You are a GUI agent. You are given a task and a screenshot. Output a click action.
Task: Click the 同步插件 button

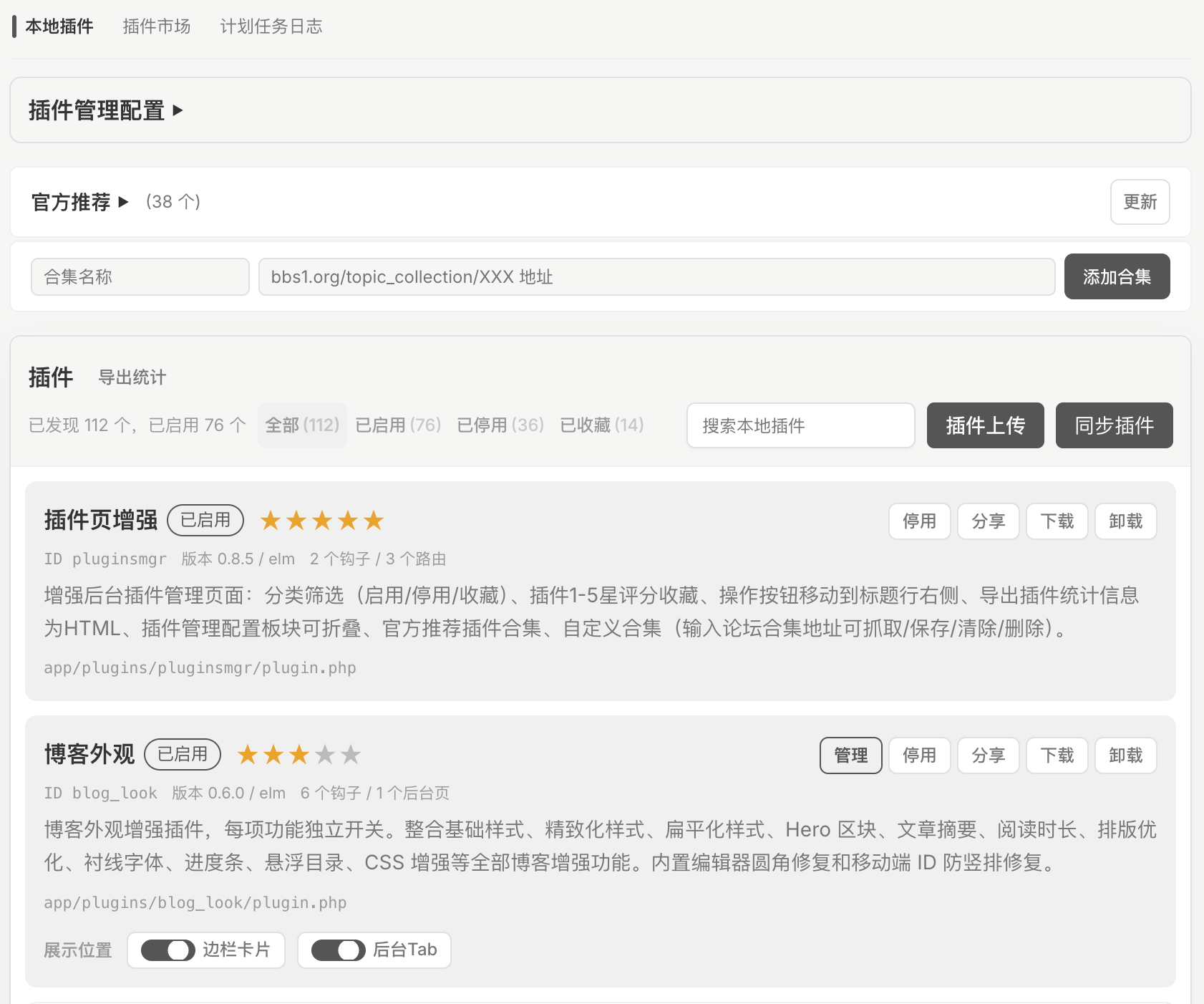click(x=1115, y=425)
